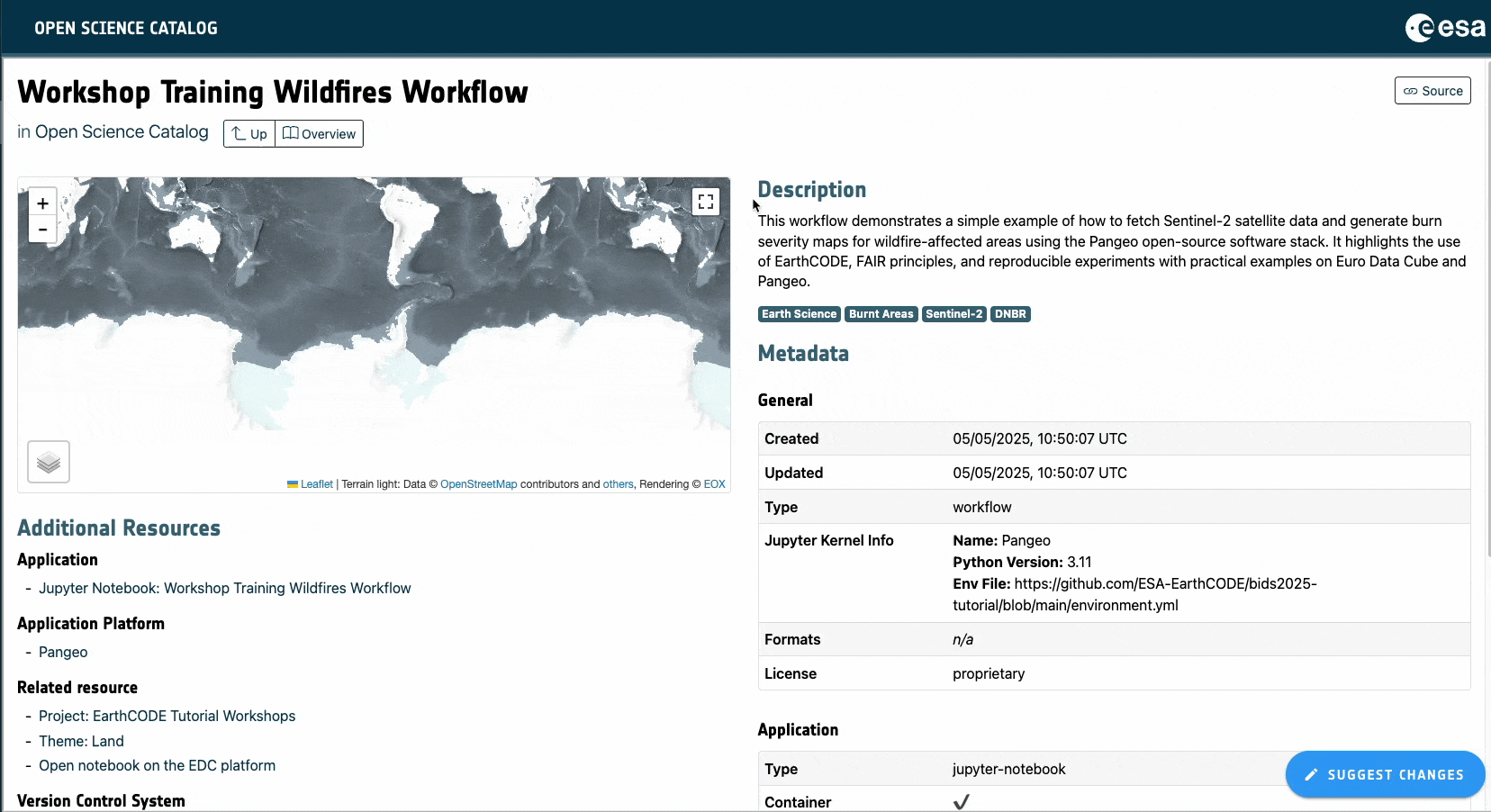Go Up one catalog level

pos(249,134)
